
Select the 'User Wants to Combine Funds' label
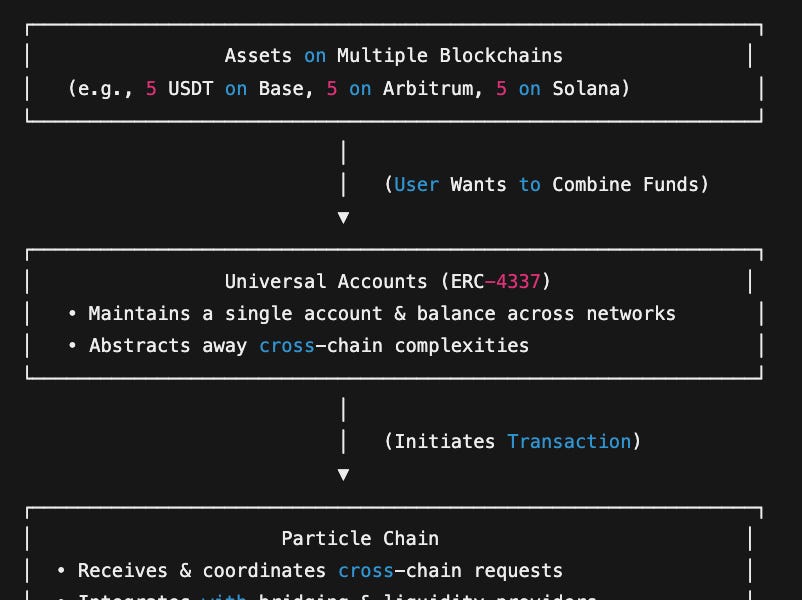click(x=546, y=184)
